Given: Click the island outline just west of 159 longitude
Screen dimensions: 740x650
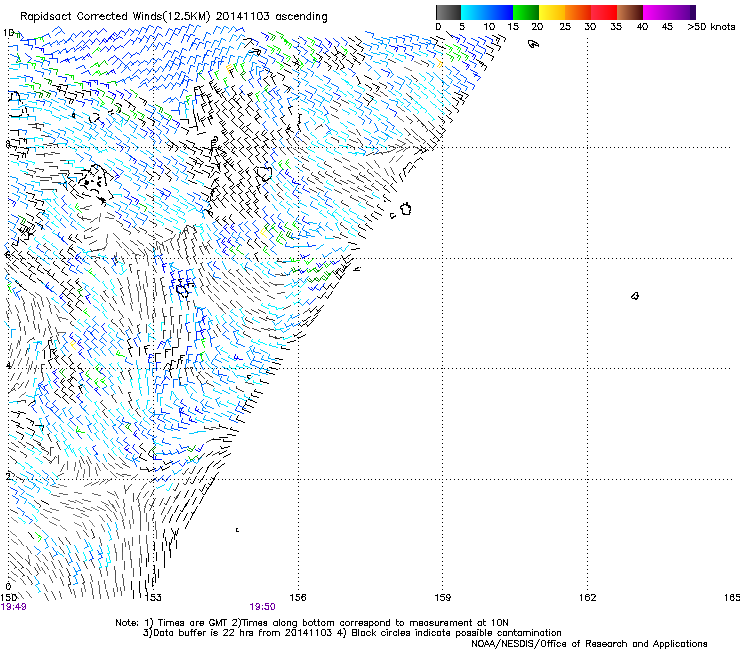Looking at the screenshot, I should click(406, 209).
